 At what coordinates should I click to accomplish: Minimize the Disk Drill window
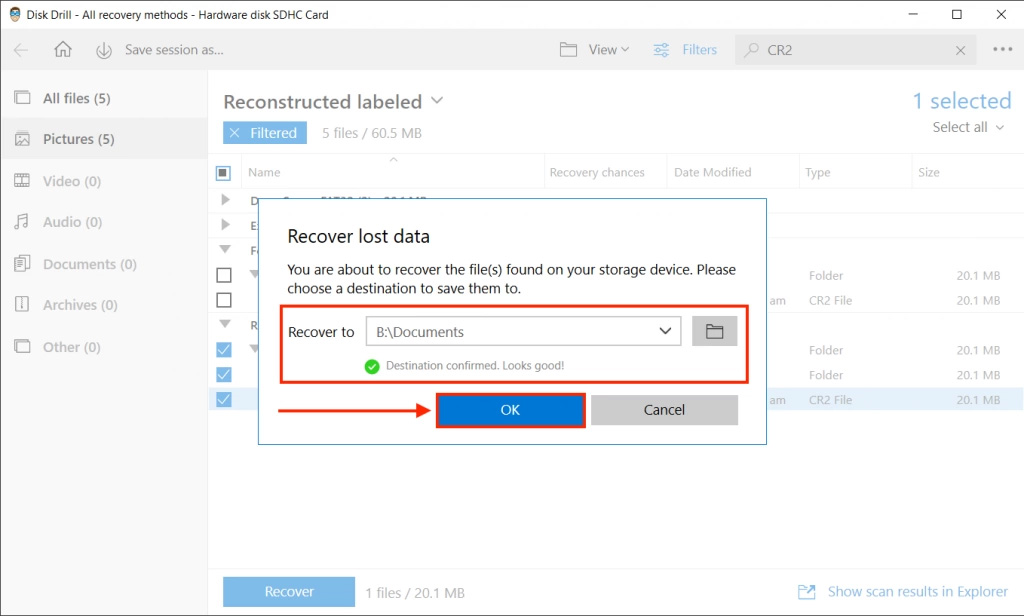913,14
